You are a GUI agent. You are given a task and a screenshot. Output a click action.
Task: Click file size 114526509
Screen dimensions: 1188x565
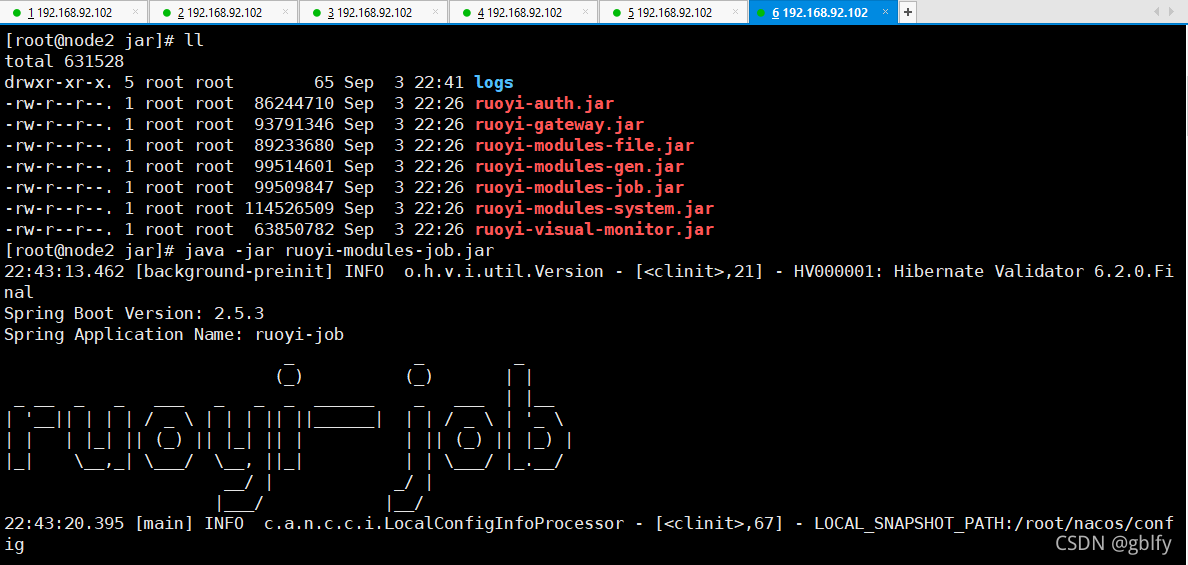tap(289, 208)
